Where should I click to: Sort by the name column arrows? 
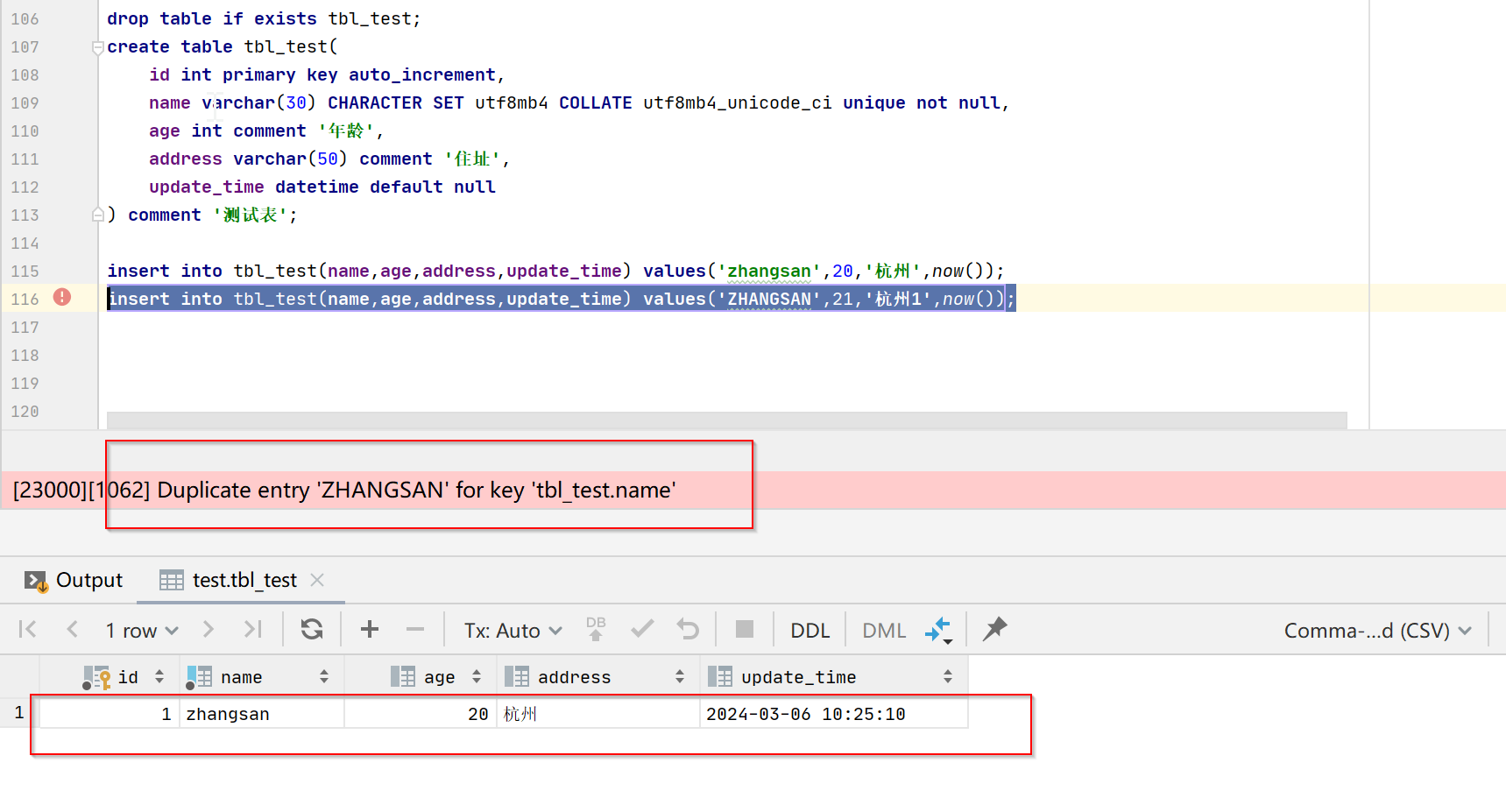pyautogui.click(x=324, y=676)
